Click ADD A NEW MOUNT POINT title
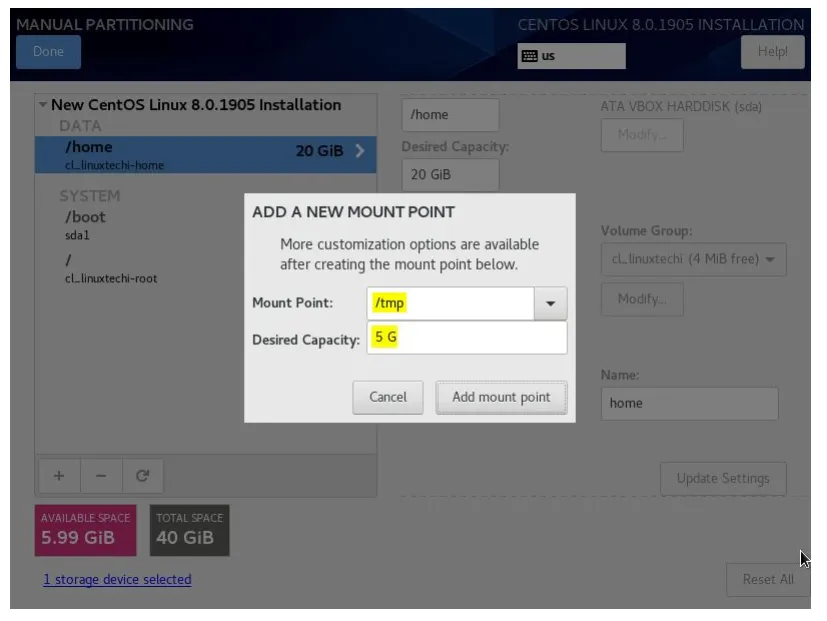 click(353, 212)
